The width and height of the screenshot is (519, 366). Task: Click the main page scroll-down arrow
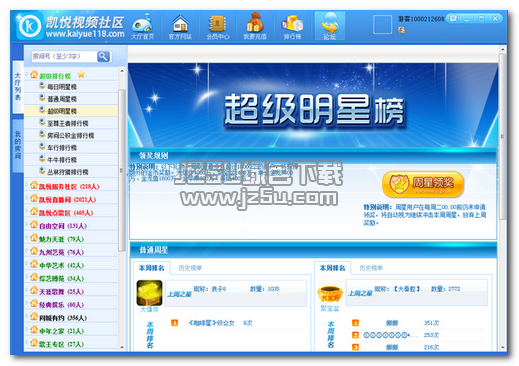(x=502, y=347)
